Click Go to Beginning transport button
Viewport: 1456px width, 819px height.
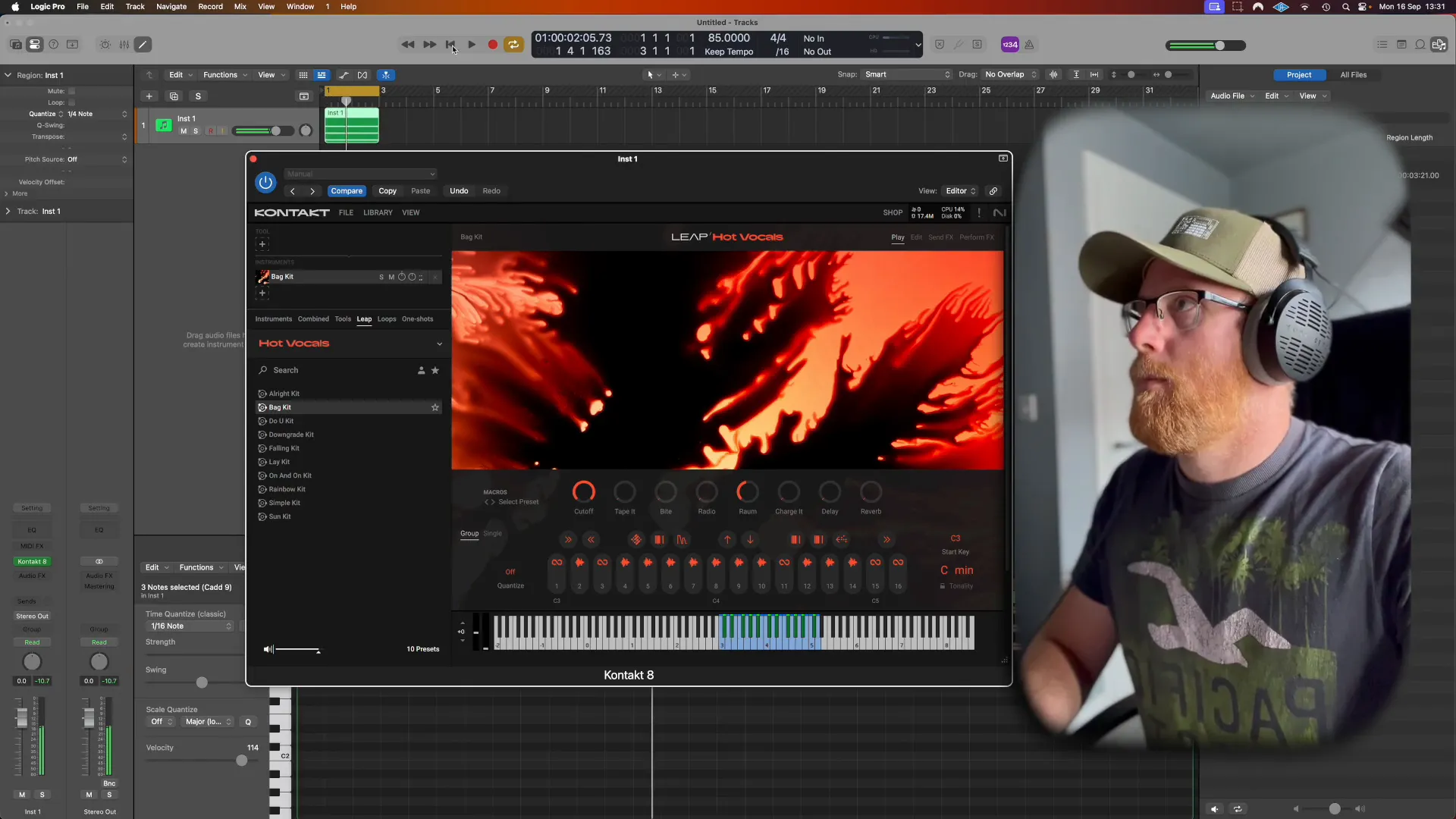coord(450,45)
